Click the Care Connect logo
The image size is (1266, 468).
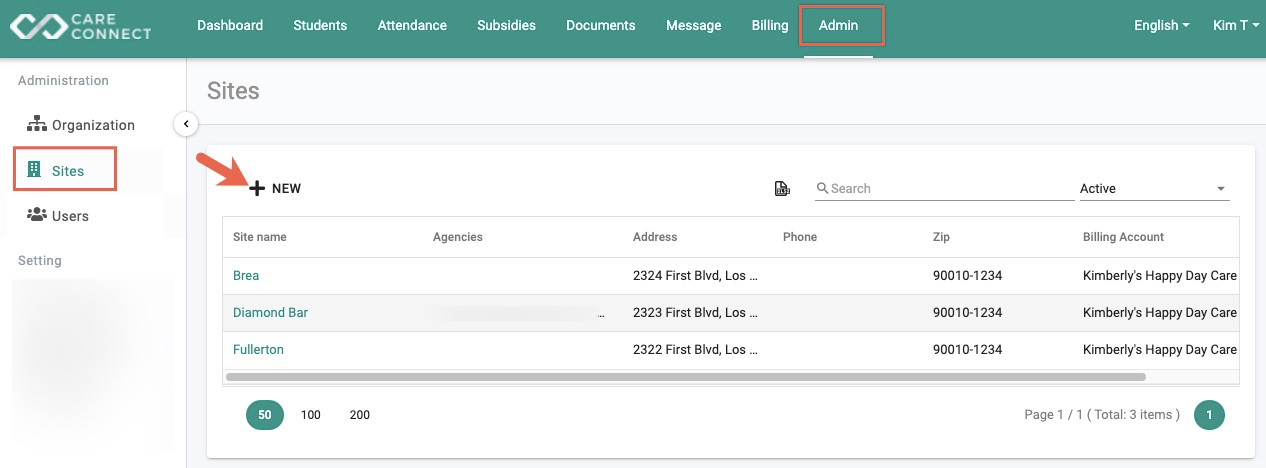click(x=81, y=26)
